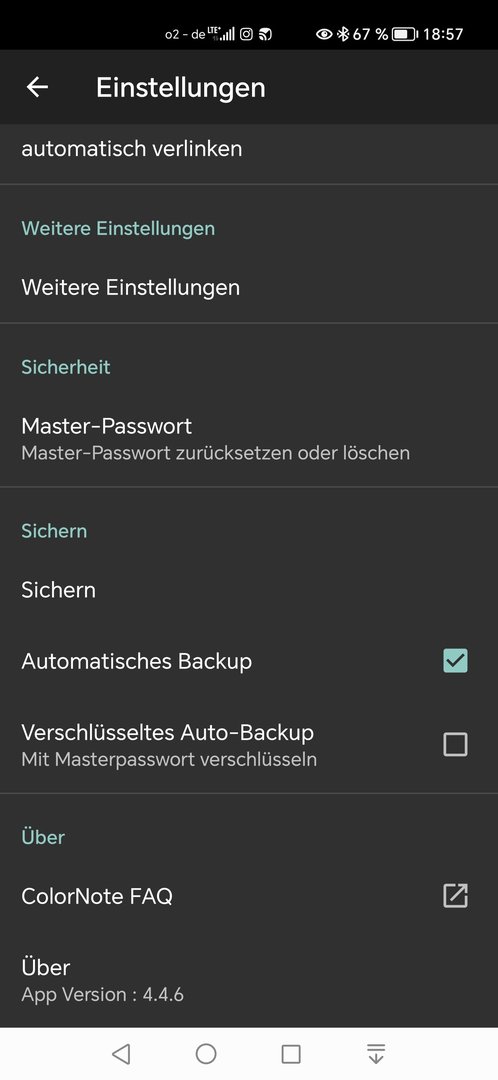Tap the battery icon in the status bar
The width and height of the screenshot is (498, 1080).
(405, 34)
